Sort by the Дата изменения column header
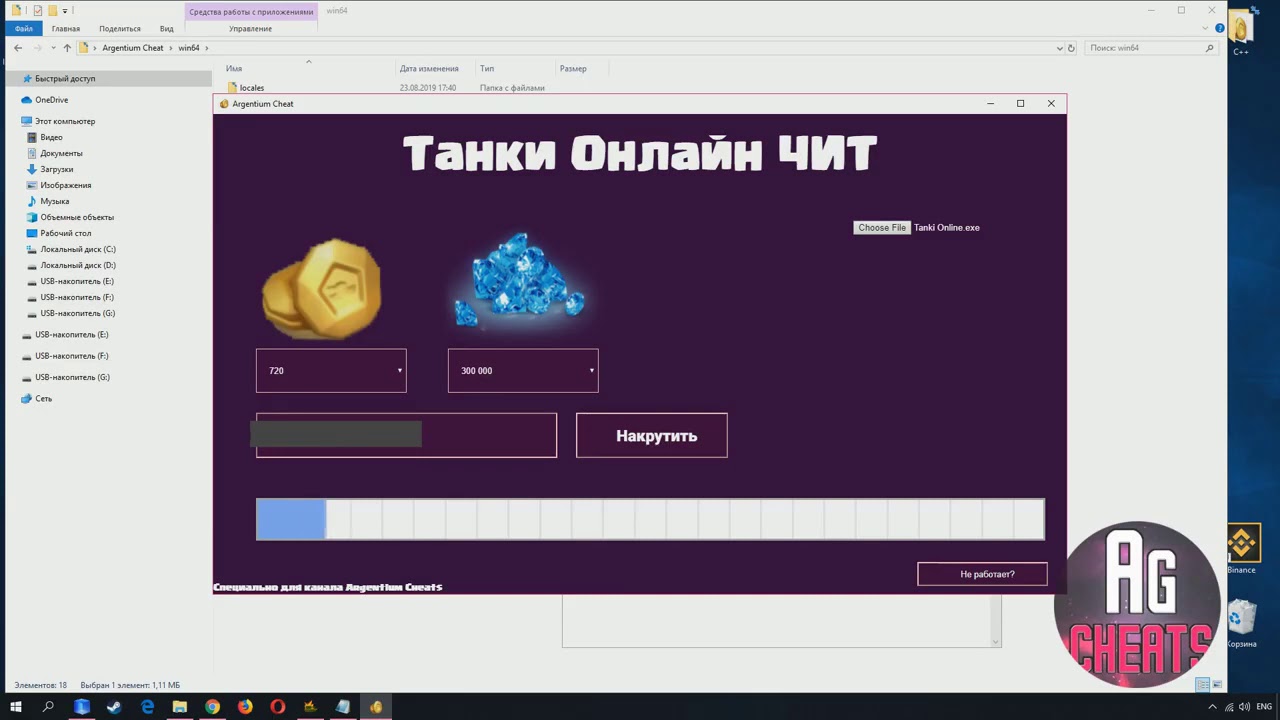Screen dimensions: 1280x720 point(429,69)
